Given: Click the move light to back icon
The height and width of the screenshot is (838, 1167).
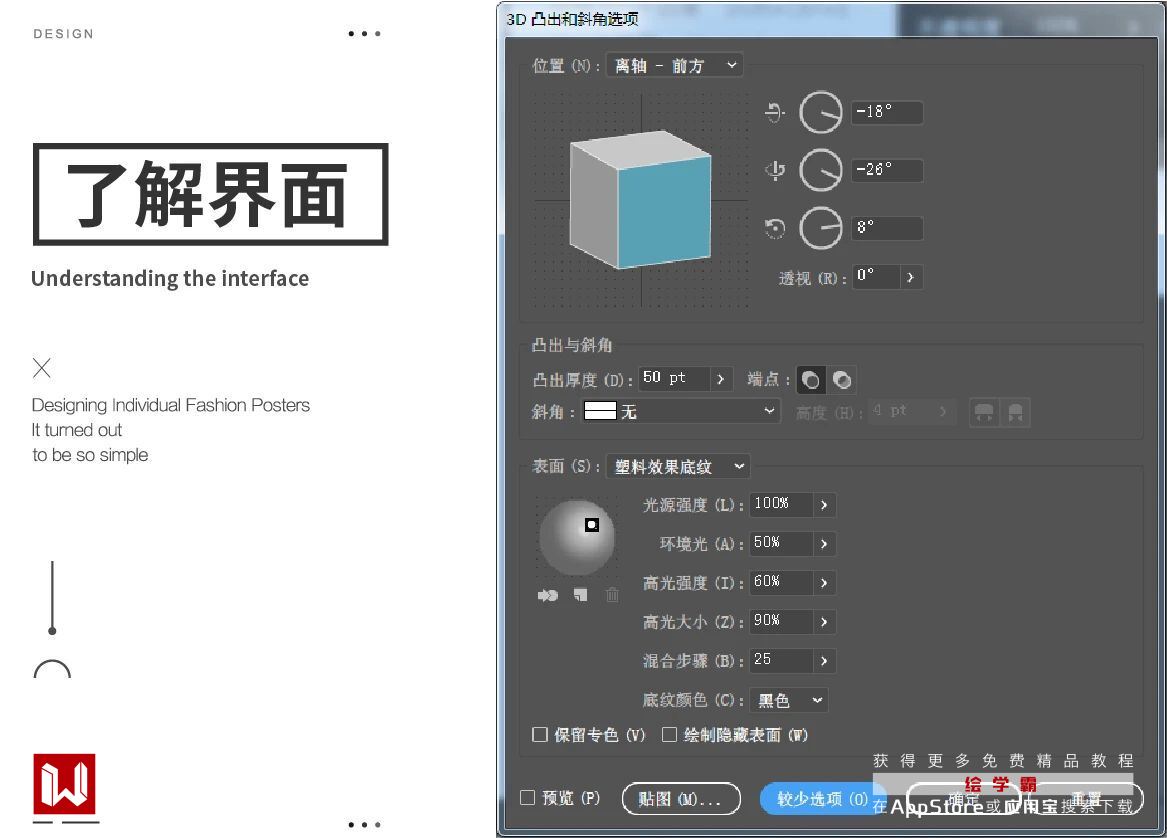Looking at the screenshot, I should tap(548, 595).
